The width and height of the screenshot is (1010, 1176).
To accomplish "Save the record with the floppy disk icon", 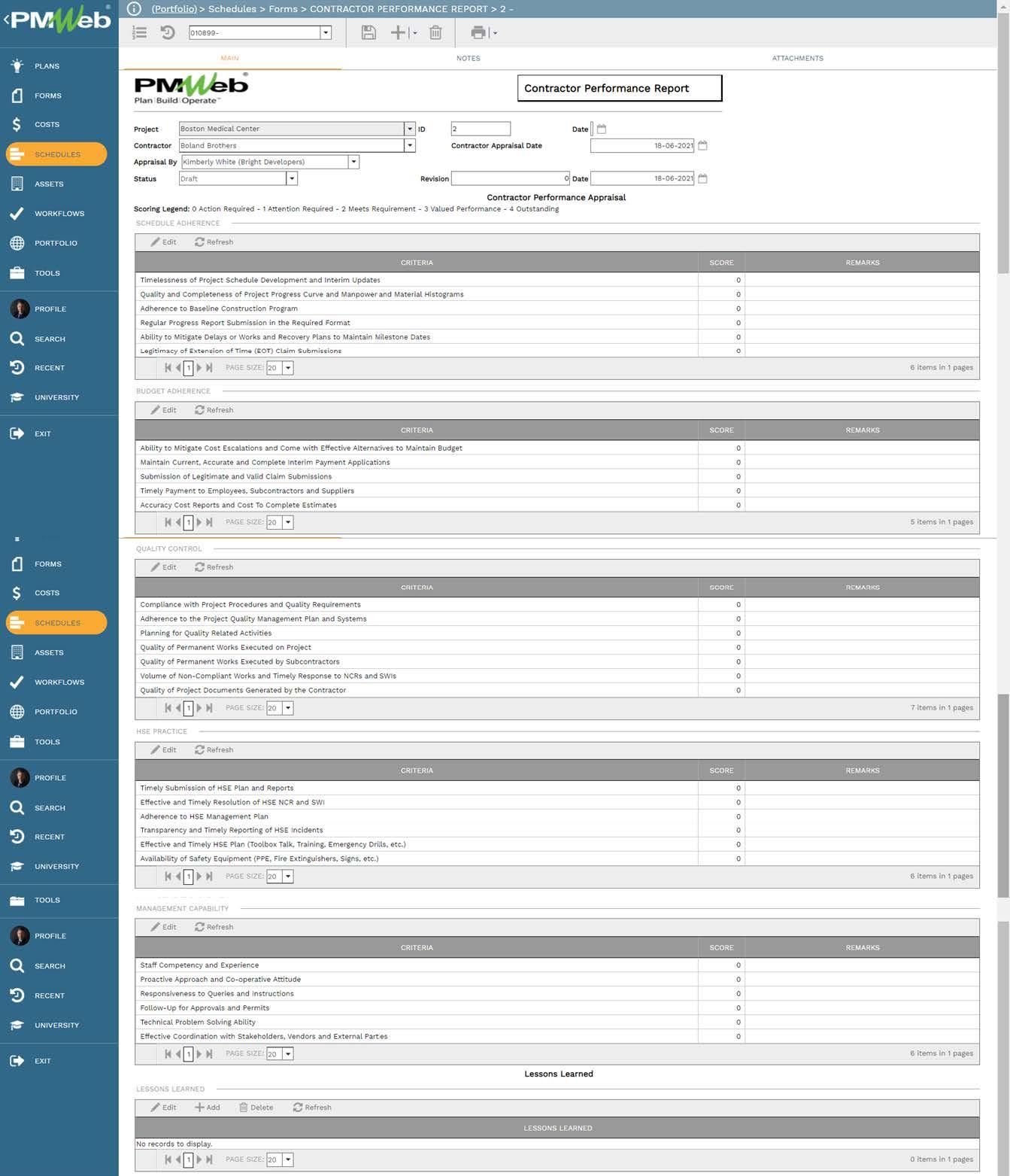I will (x=369, y=32).
